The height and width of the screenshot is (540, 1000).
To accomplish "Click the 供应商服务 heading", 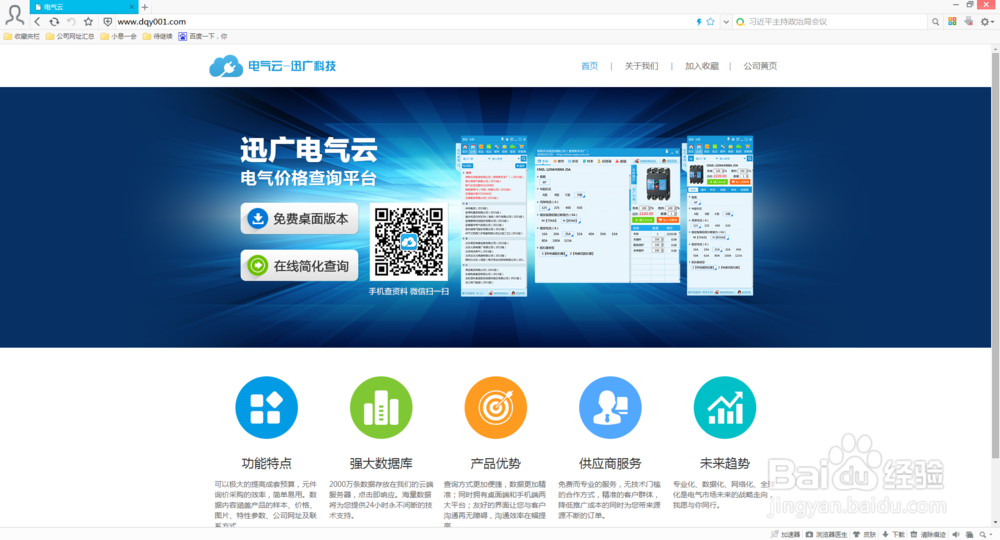I will click(x=610, y=463).
